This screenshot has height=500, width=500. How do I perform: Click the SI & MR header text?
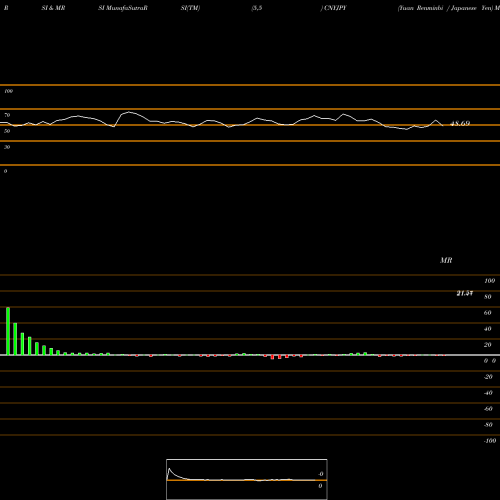click(53, 8)
